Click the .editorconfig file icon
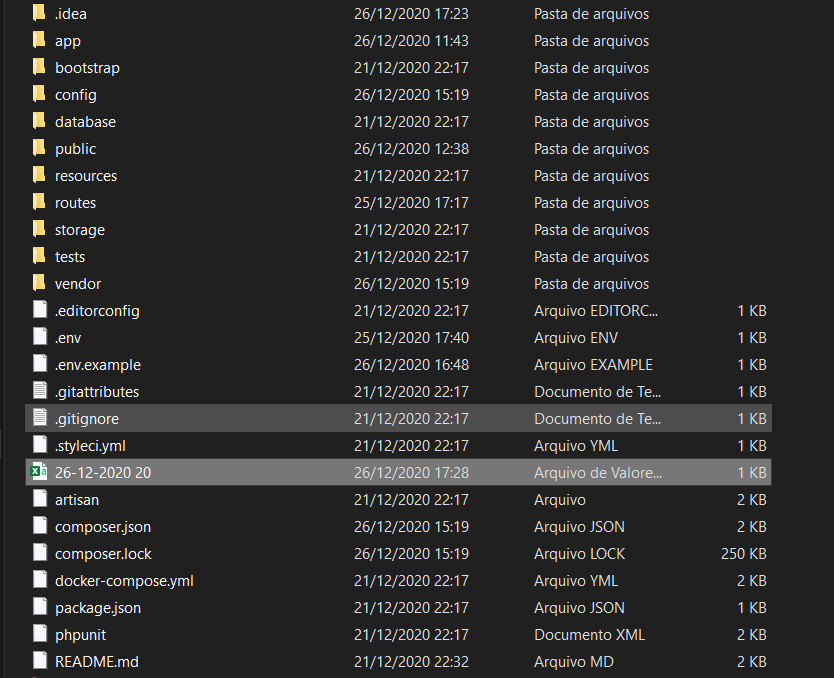The height and width of the screenshot is (678, 834). click(40, 309)
